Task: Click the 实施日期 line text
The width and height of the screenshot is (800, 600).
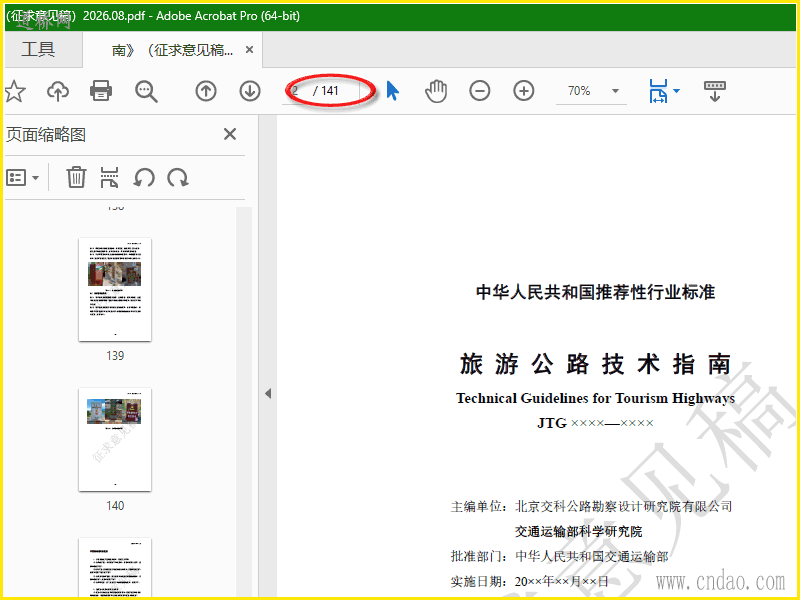Action: [530, 581]
